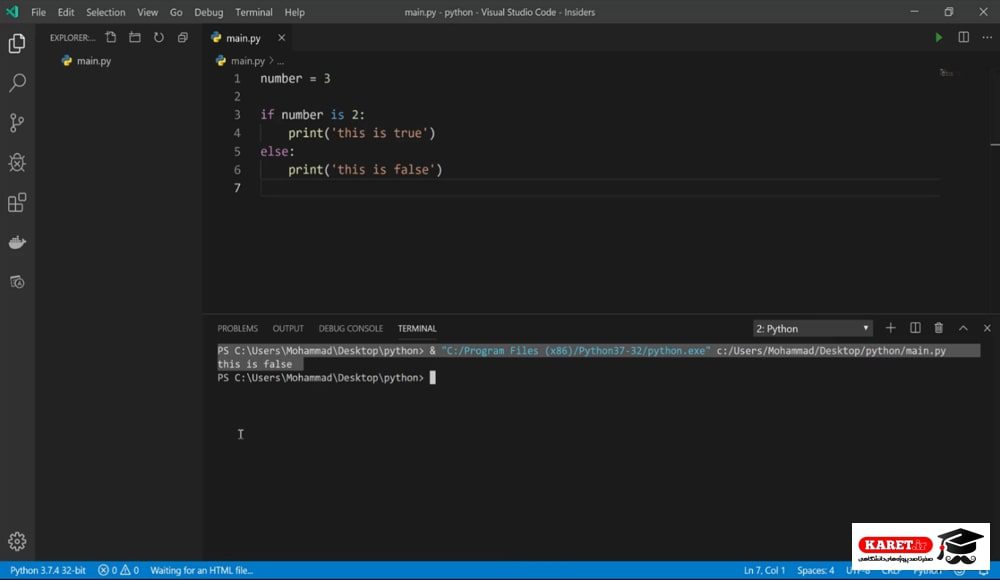Open the editor More Actions ellipsis
The width and height of the screenshot is (1000, 580).
[x=987, y=38]
